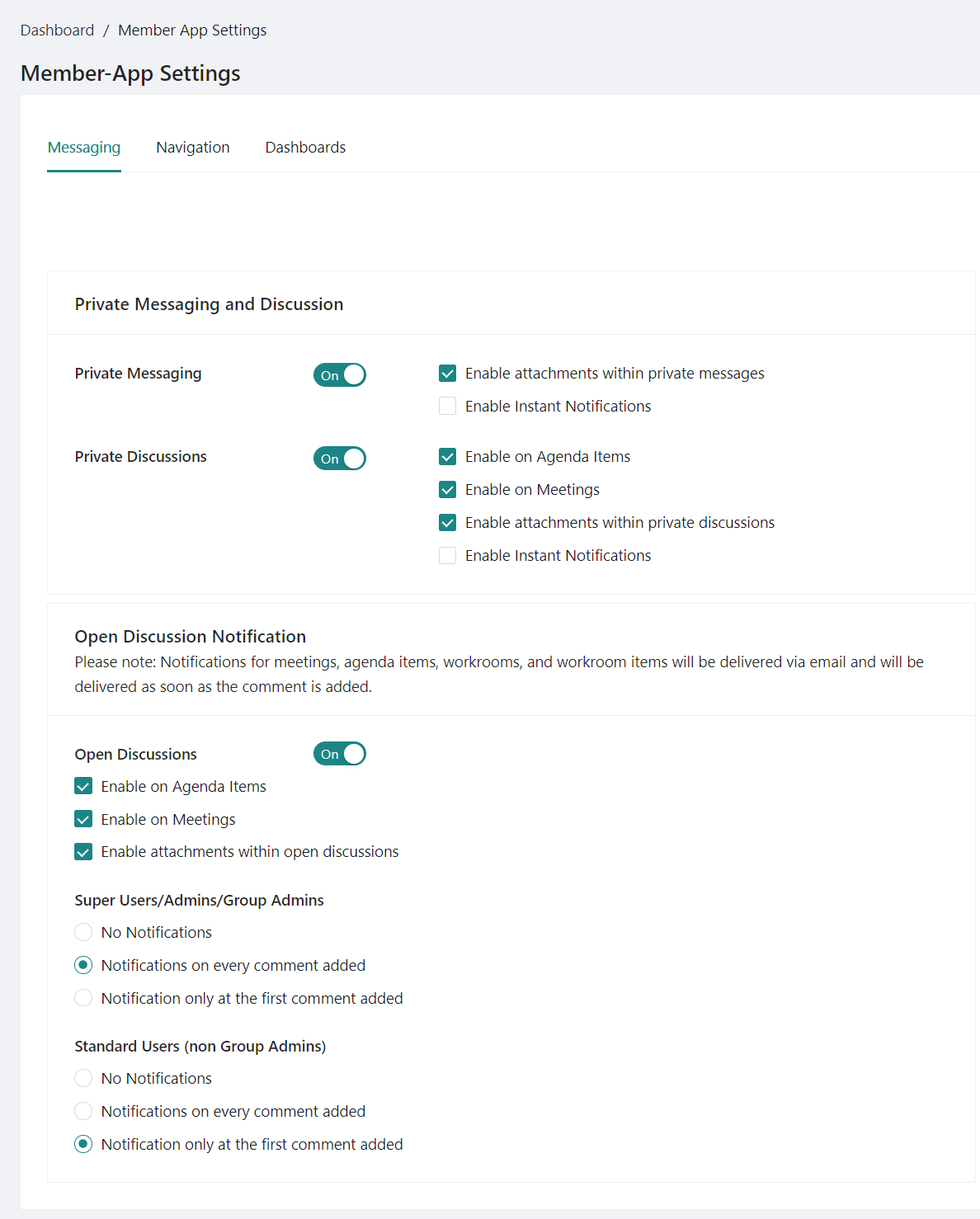Turn off Private Discussions
The width and height of the screenshot is (980, 1219).
pyautogui.click(x=339, y=458)
